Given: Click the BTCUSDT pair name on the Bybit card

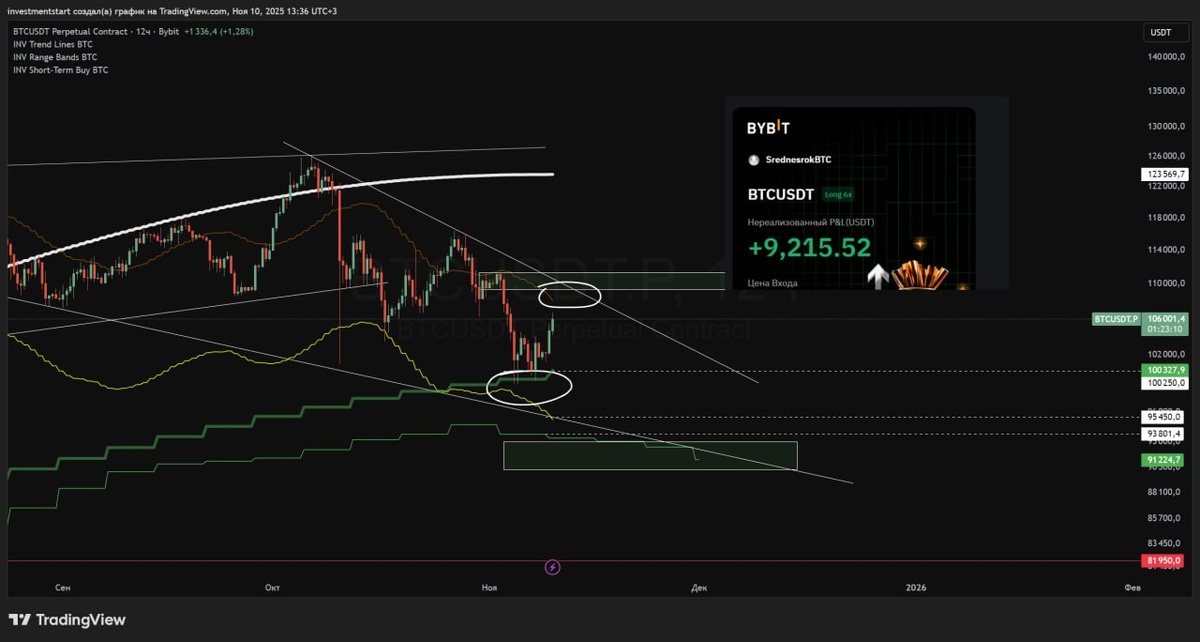Looking at the screenshot, I should coord(779,194).
